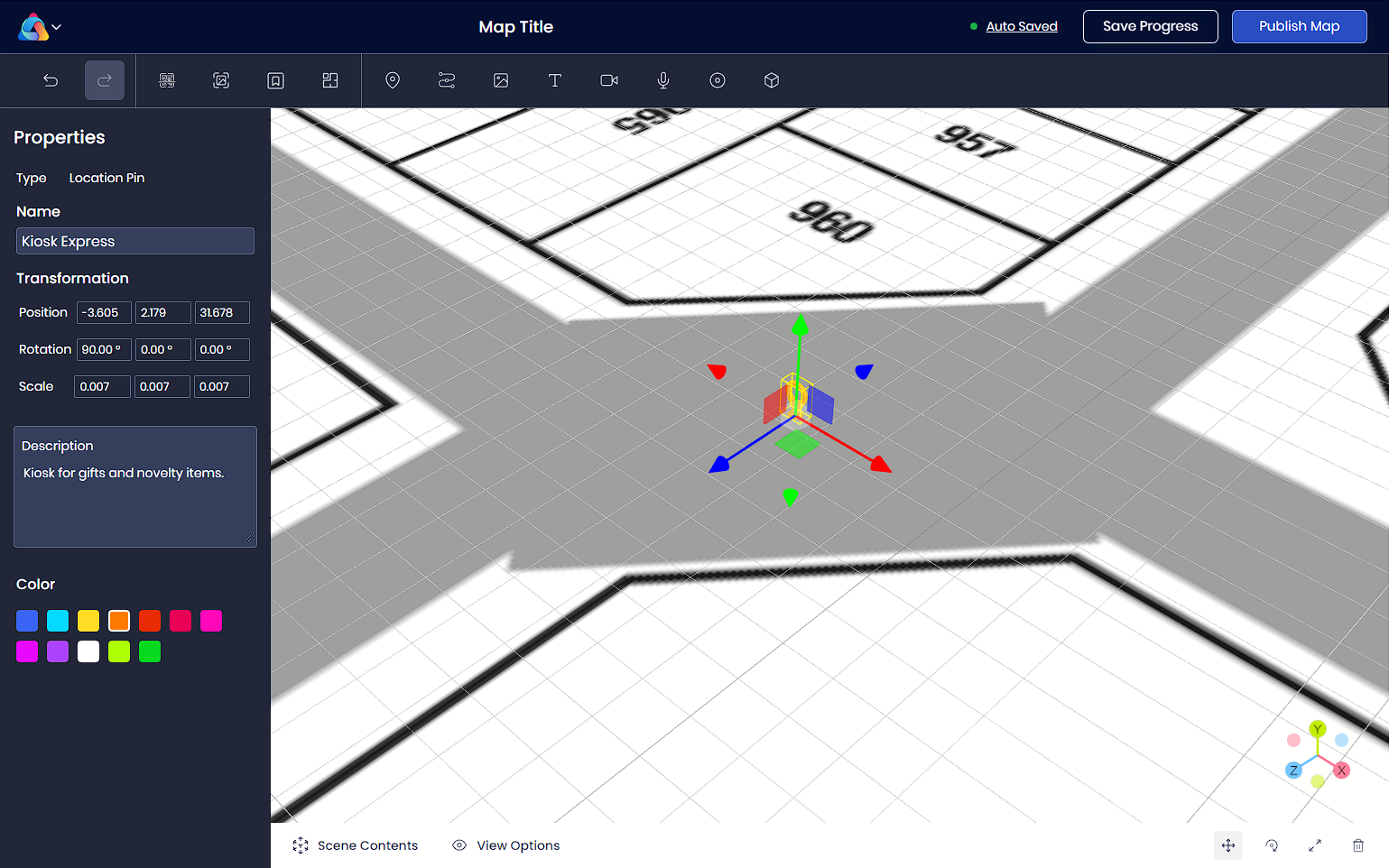The width and height of the screenshot is (1389, 868).
Task: Select the 3D cube model tool
Action: (x=772, y=80)
